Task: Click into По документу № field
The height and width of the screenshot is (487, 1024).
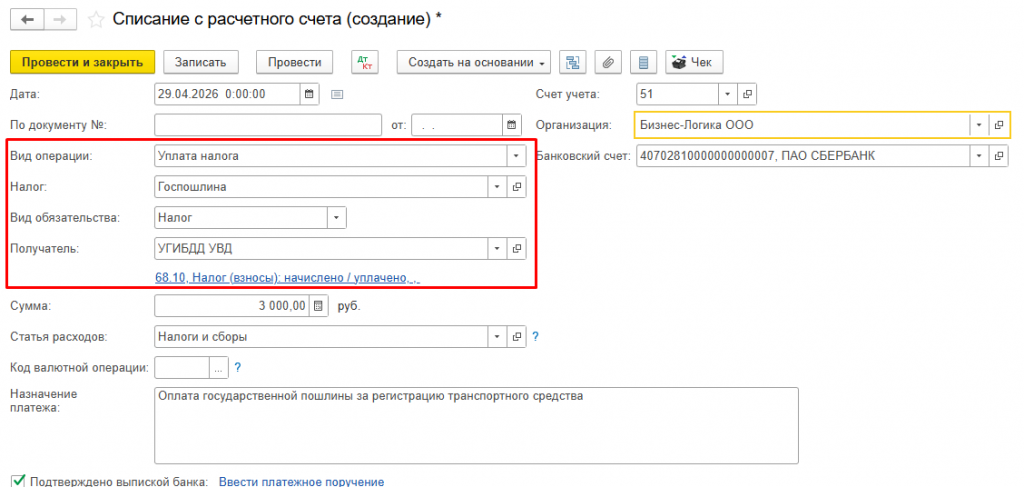Action: (x=268, y=125)
